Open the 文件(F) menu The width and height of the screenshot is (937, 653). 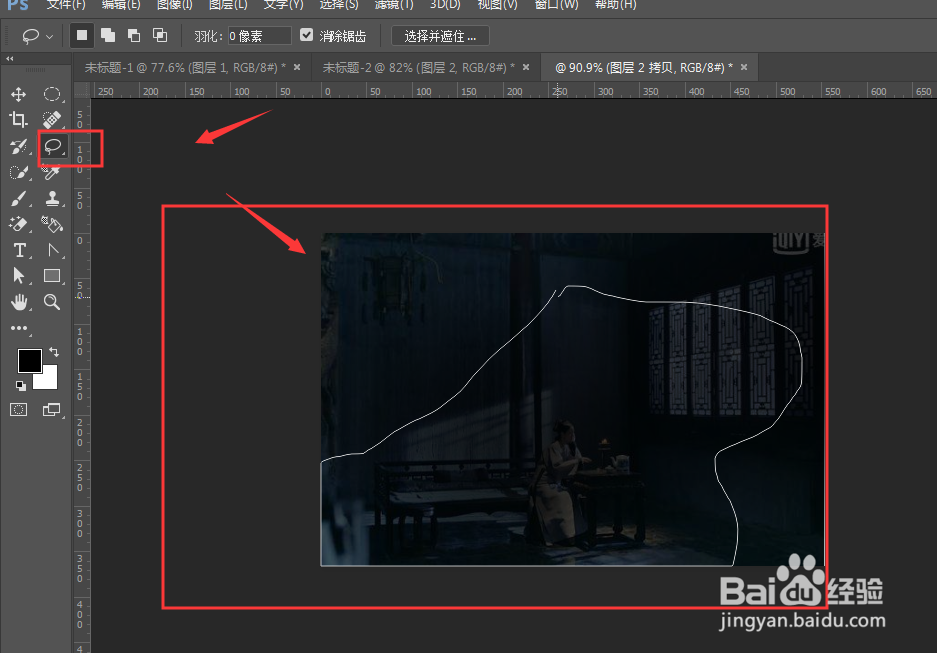pyautogui.click(x=66, y=5)
